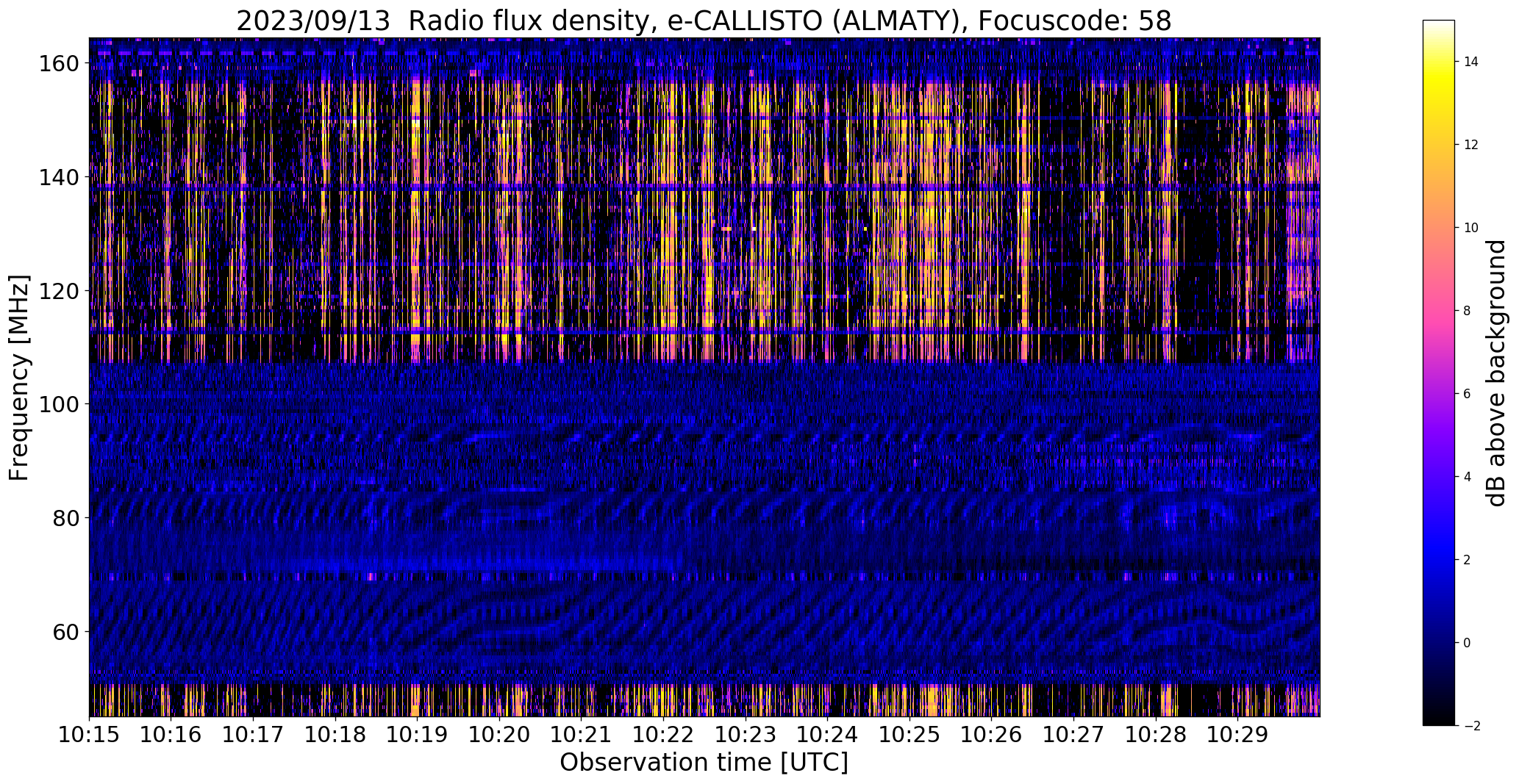Click the 4 colorbar tick label

[1468, 477]
